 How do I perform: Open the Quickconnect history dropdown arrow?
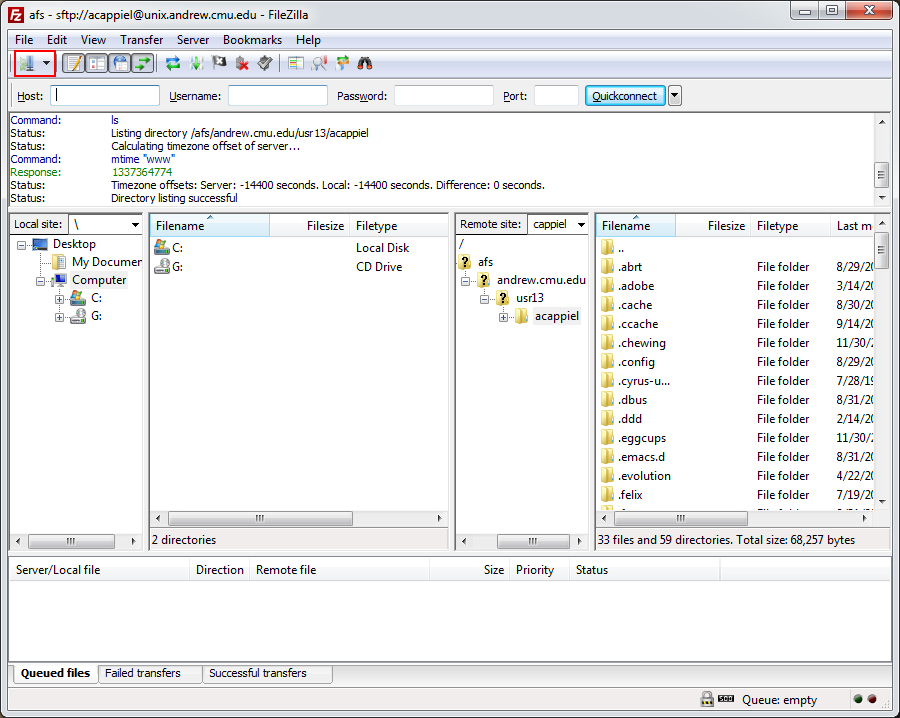(x=675, y=96)
